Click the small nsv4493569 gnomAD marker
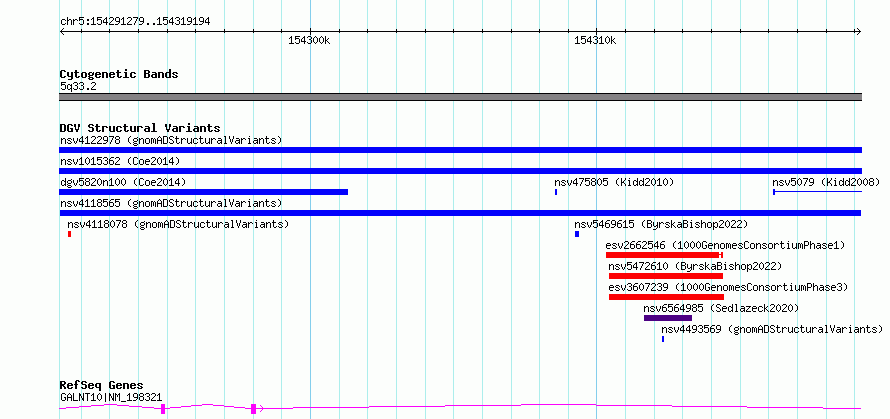Viewport: 890px width, 419px height. 662,339
